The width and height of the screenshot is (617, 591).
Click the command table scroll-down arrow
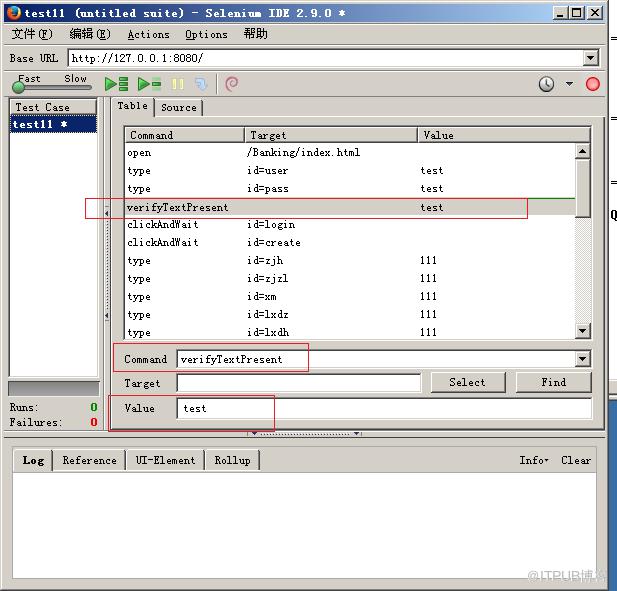[582, 331]
